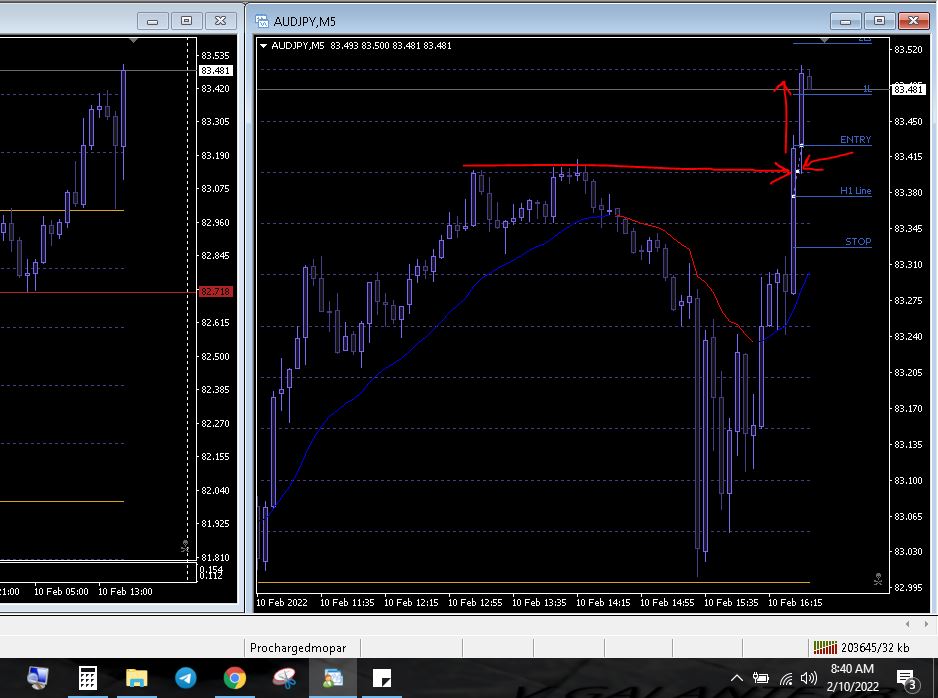
Task: Click the 10 Feb 16:15 time label
Action: (795, 602)
